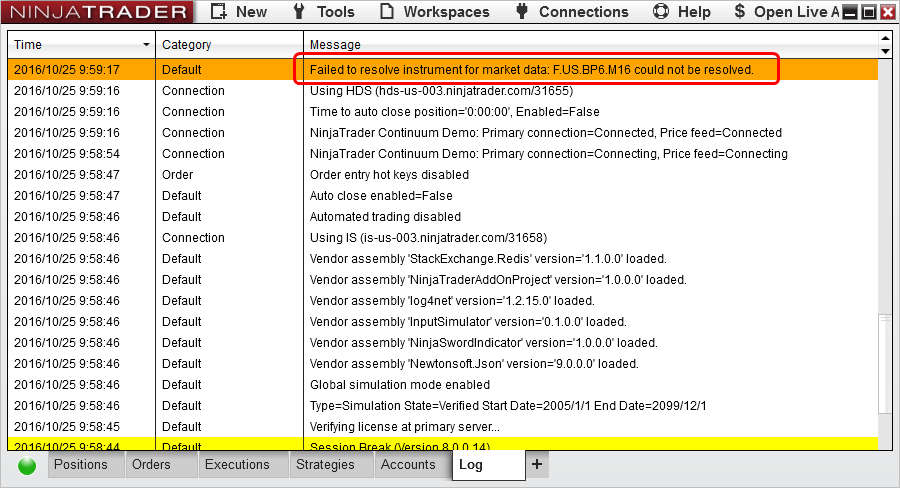Viewport: 900px width, 488px height.
Task: Select the Log tab
Action: (488, 464)
